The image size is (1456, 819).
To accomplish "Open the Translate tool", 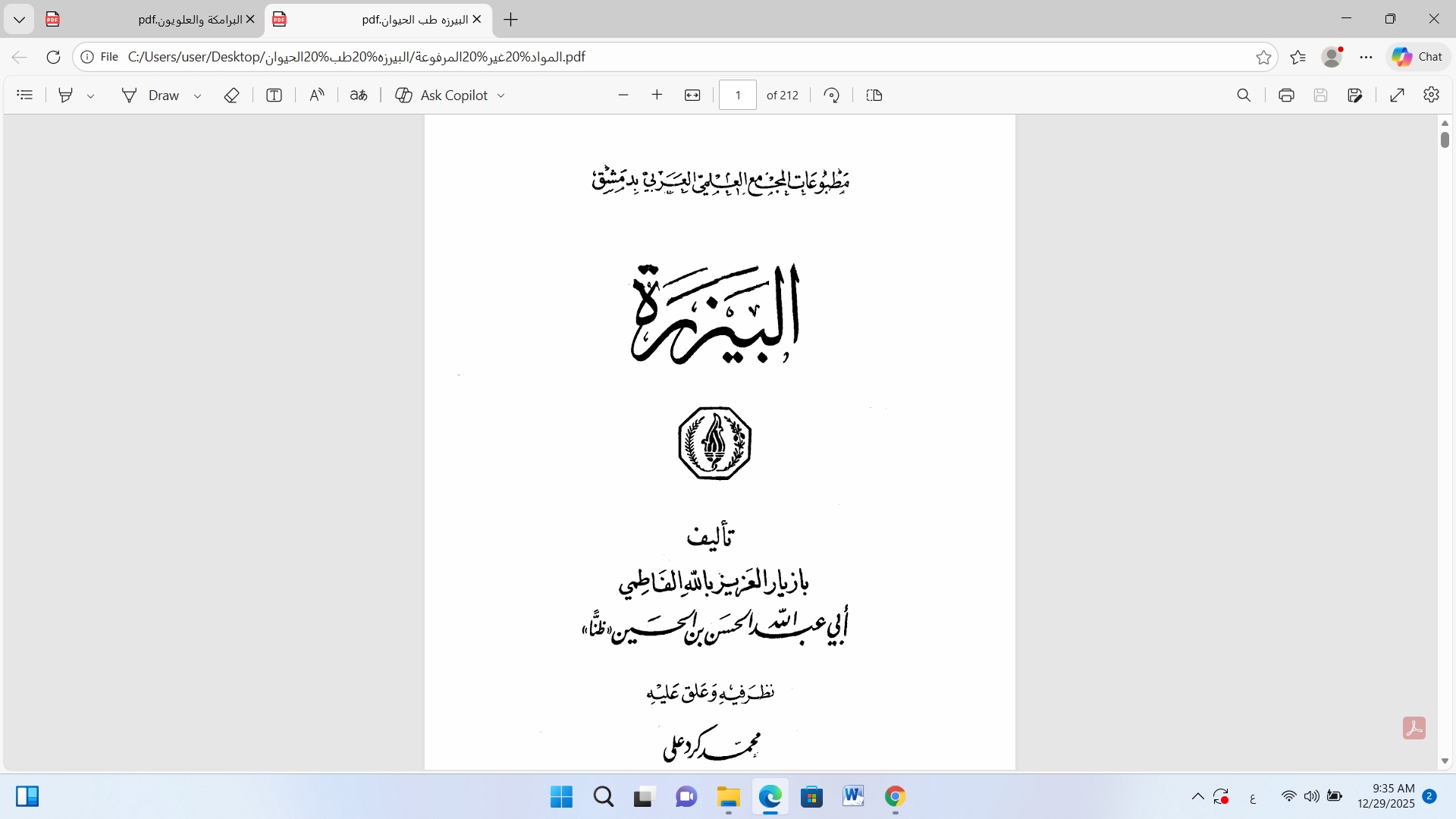I will tap(359, 95).
